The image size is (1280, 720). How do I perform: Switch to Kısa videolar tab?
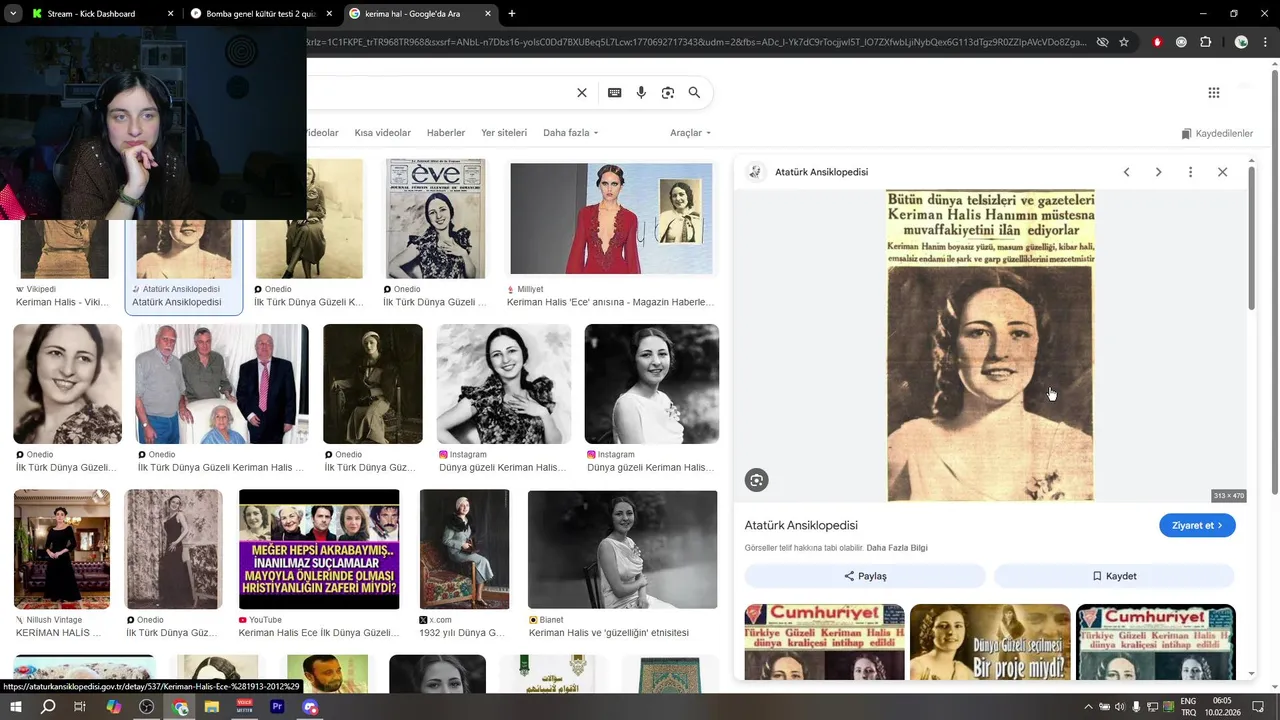[382, 133]
